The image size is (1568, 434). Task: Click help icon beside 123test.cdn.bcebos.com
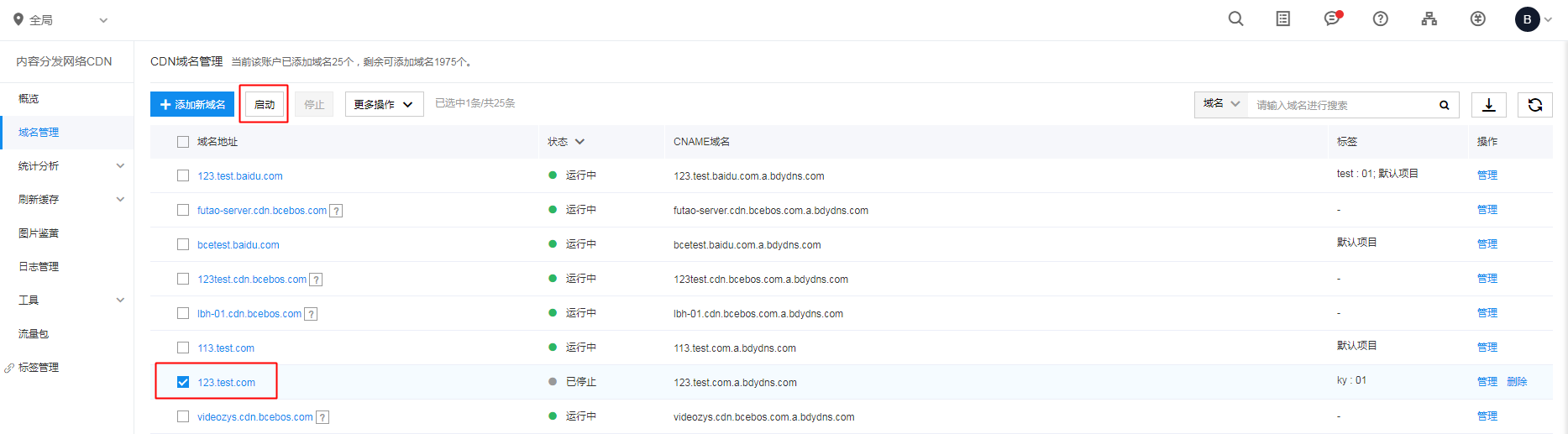(316, 280)
